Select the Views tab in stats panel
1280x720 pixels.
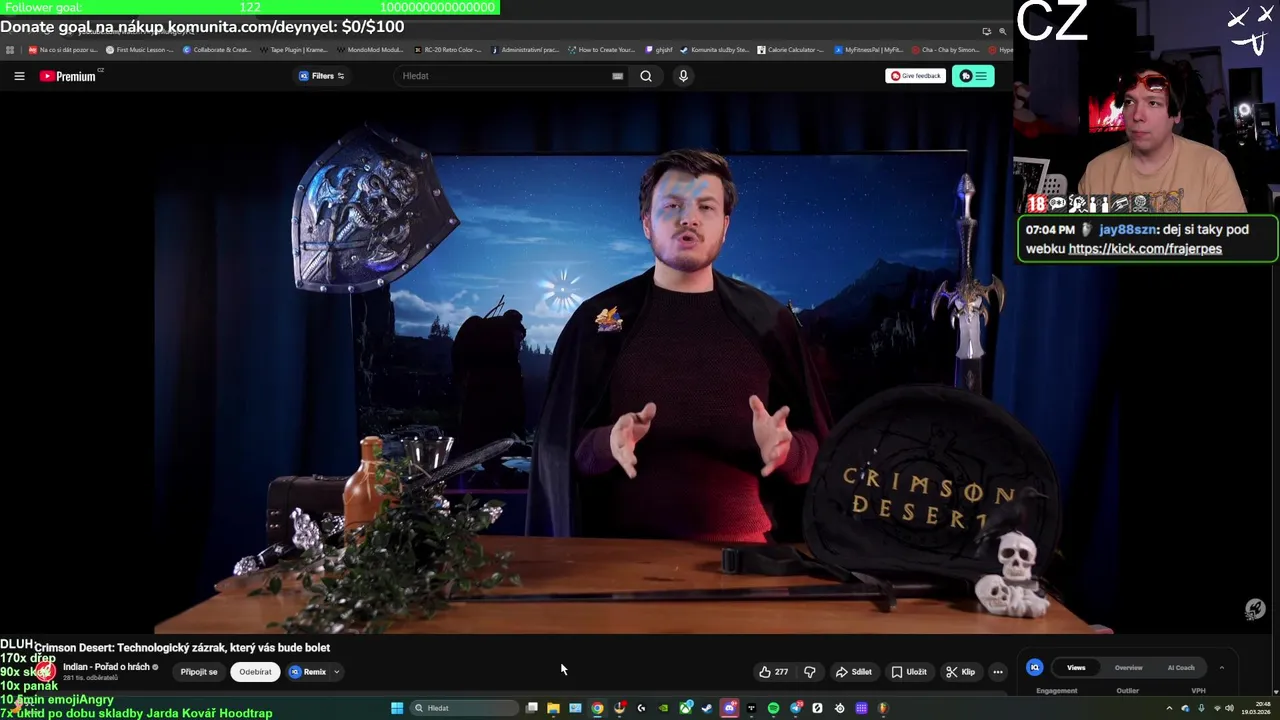1076,667
